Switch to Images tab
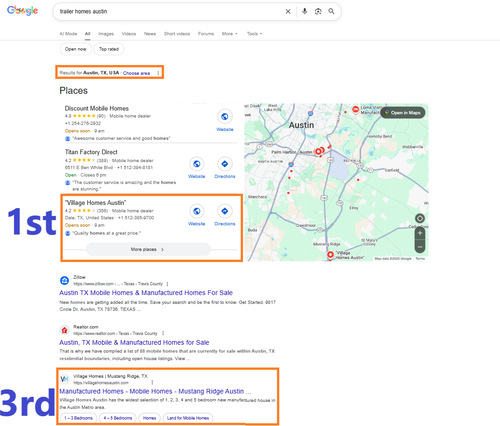The height and width of the screenshot is (426, 500). point(106,34)
